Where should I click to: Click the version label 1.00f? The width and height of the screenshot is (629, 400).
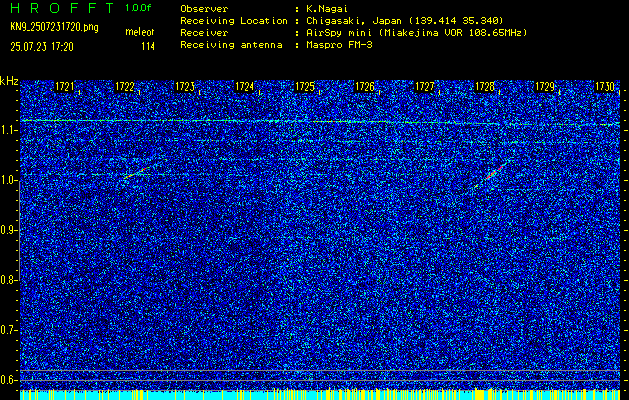[138, 8]
